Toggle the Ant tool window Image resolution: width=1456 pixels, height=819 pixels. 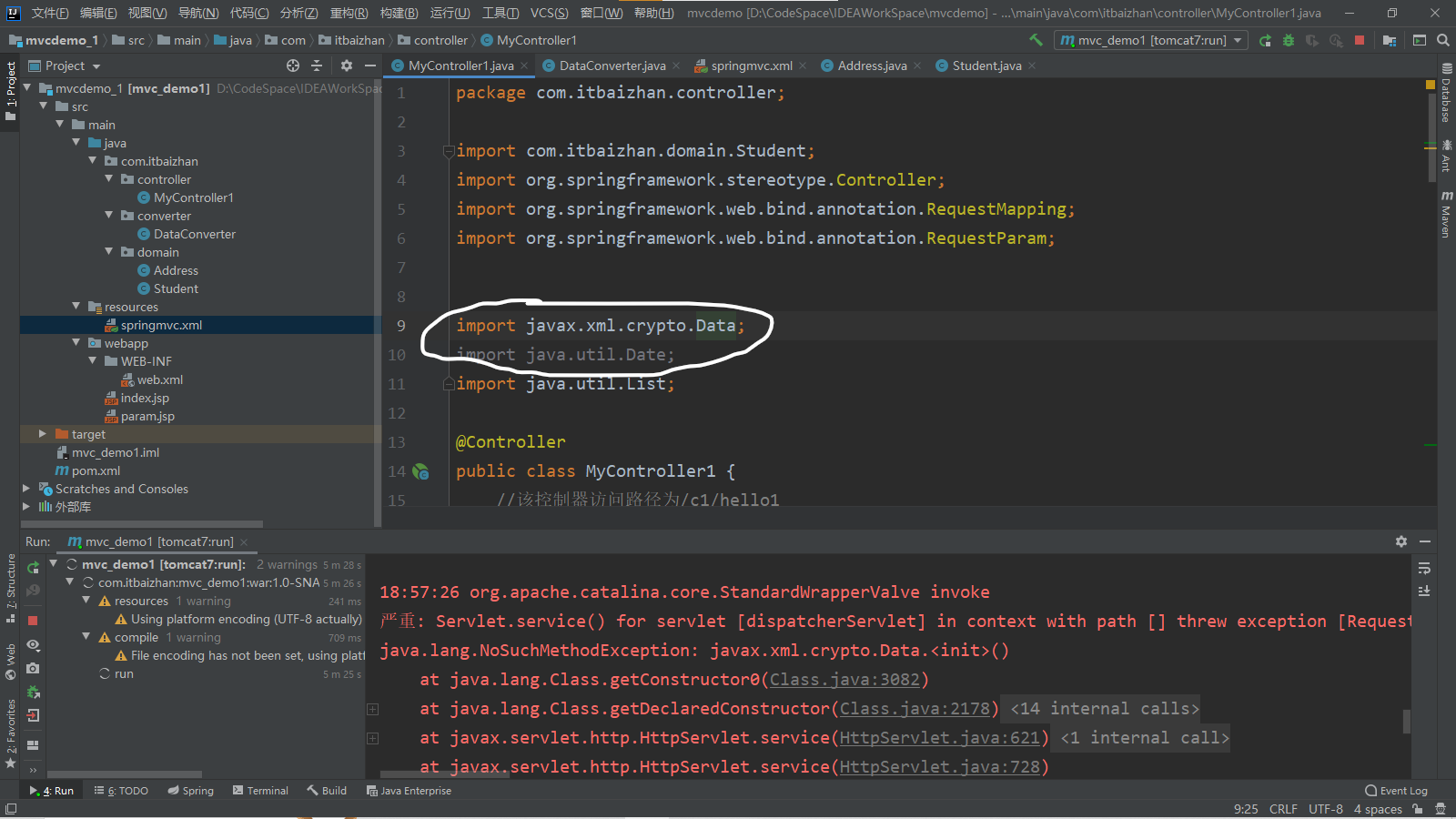[x=1446, y=157]
